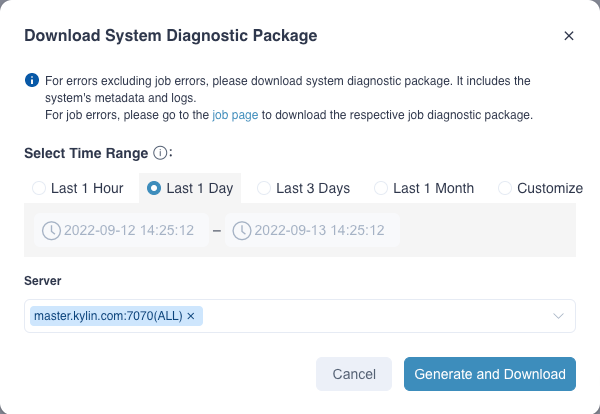
Task: Open the job page link
Action: tap(235, 115)
